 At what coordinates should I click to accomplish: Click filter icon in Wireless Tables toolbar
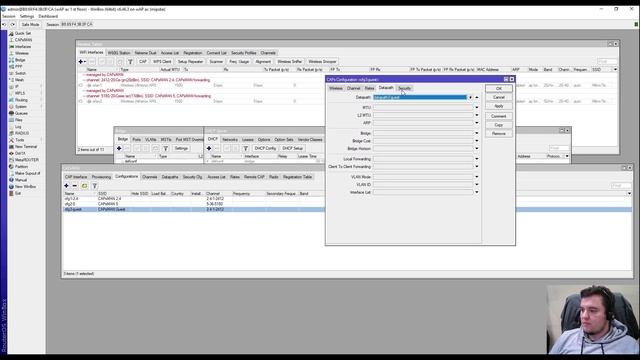point(130,62)
